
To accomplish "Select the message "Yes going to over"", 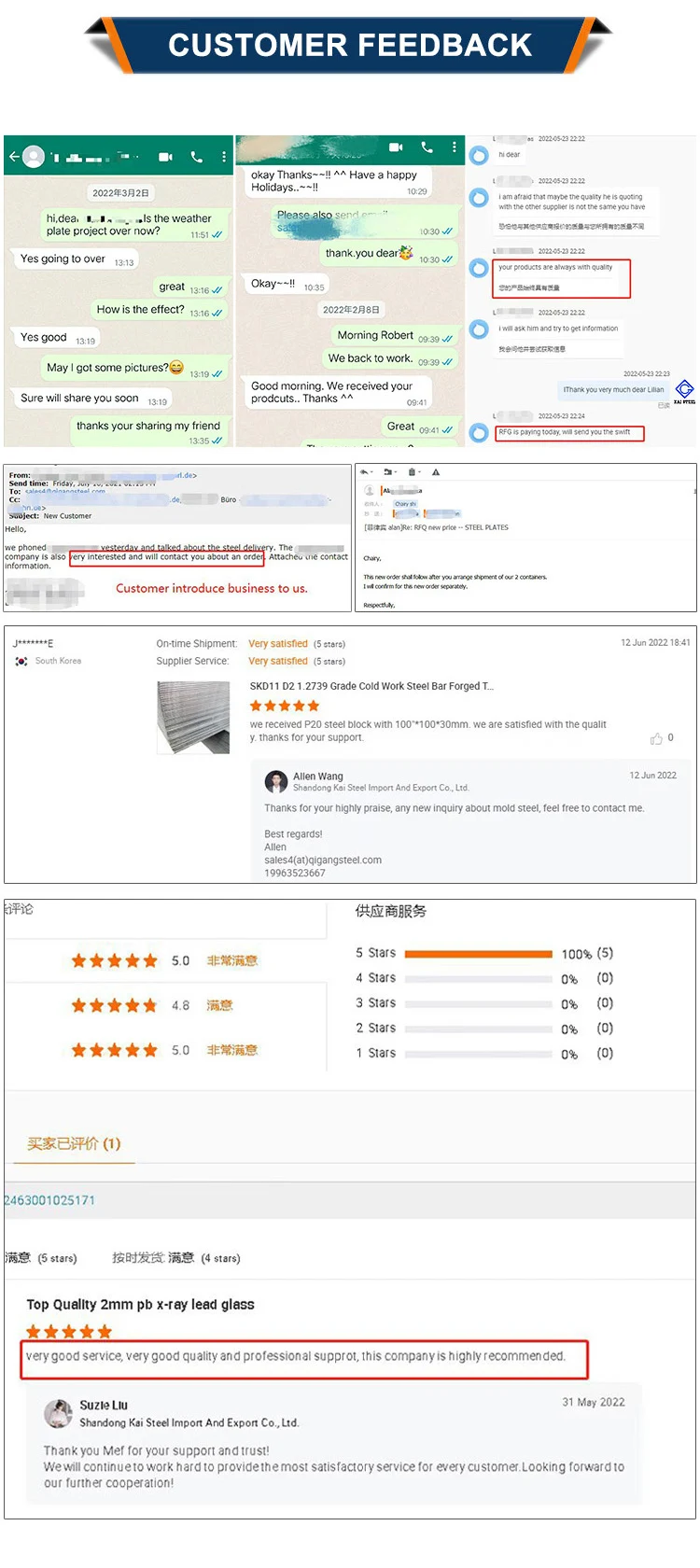I will pos(77,259).
